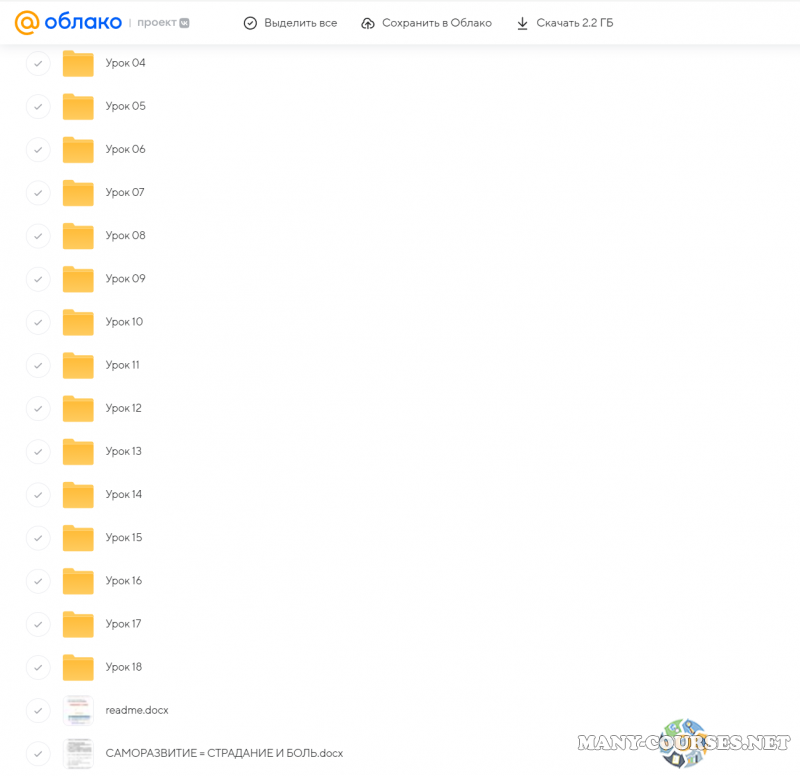The height and width of the screenshot is (776, 800).
Task: Open the Урок 04 folder icon
Action: (x=78, y=64)
